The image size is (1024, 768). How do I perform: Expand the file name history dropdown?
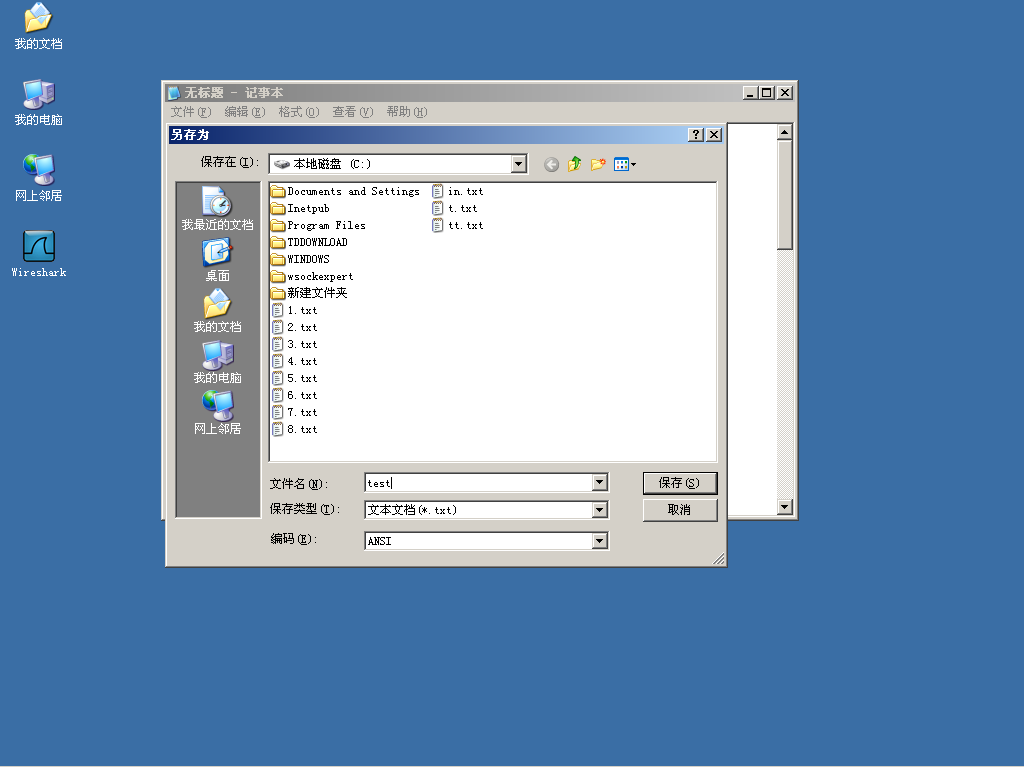pos(600,483)
